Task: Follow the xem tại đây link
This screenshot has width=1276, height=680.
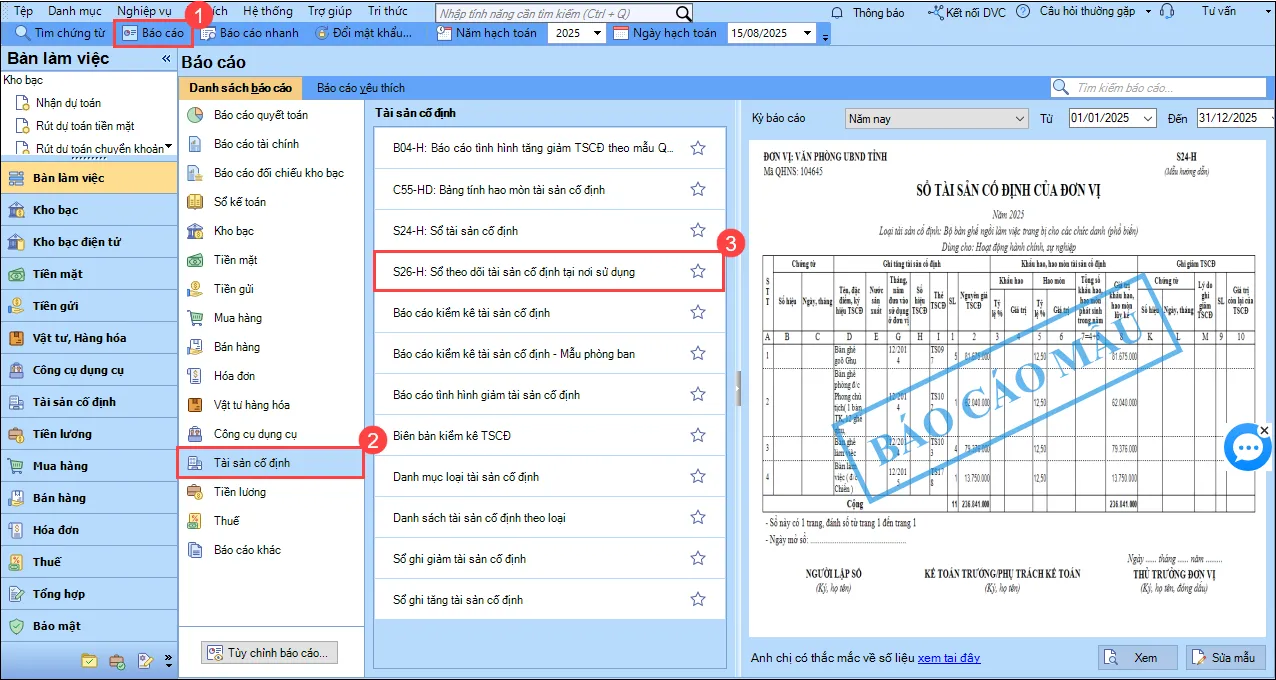Action: [948, 657]
